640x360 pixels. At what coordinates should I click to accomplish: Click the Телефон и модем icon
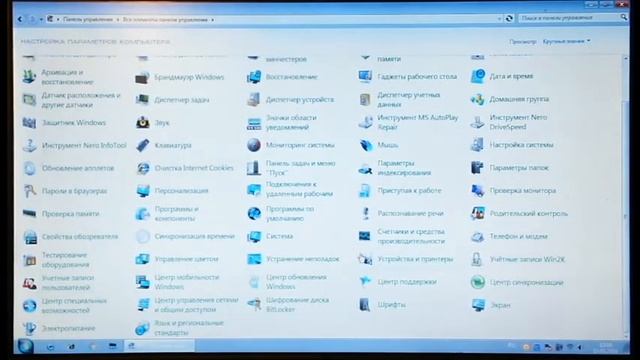(x=478, y=236)
